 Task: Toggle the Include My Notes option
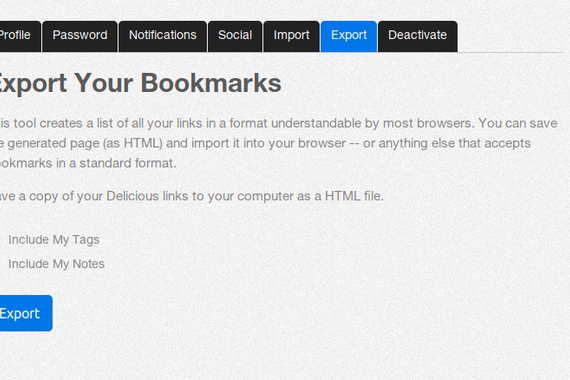[x=56, y=264]
